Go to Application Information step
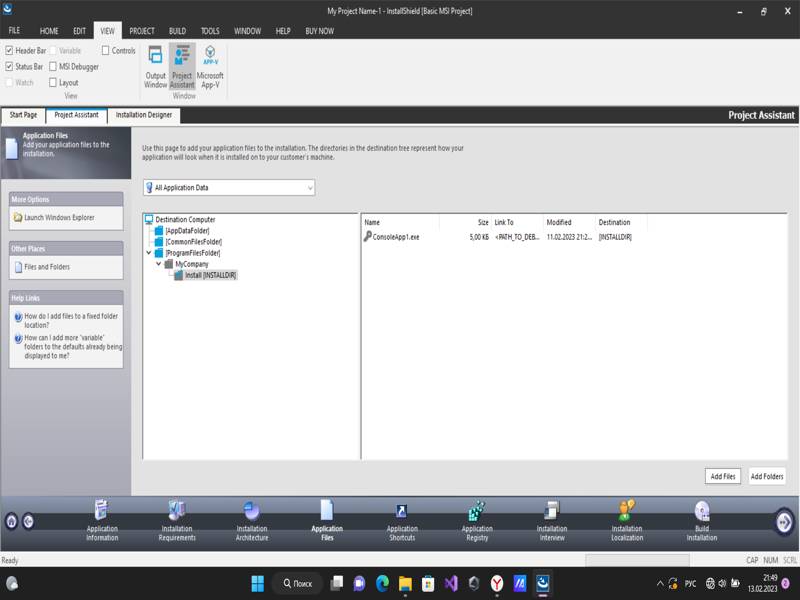 point(101,519)
